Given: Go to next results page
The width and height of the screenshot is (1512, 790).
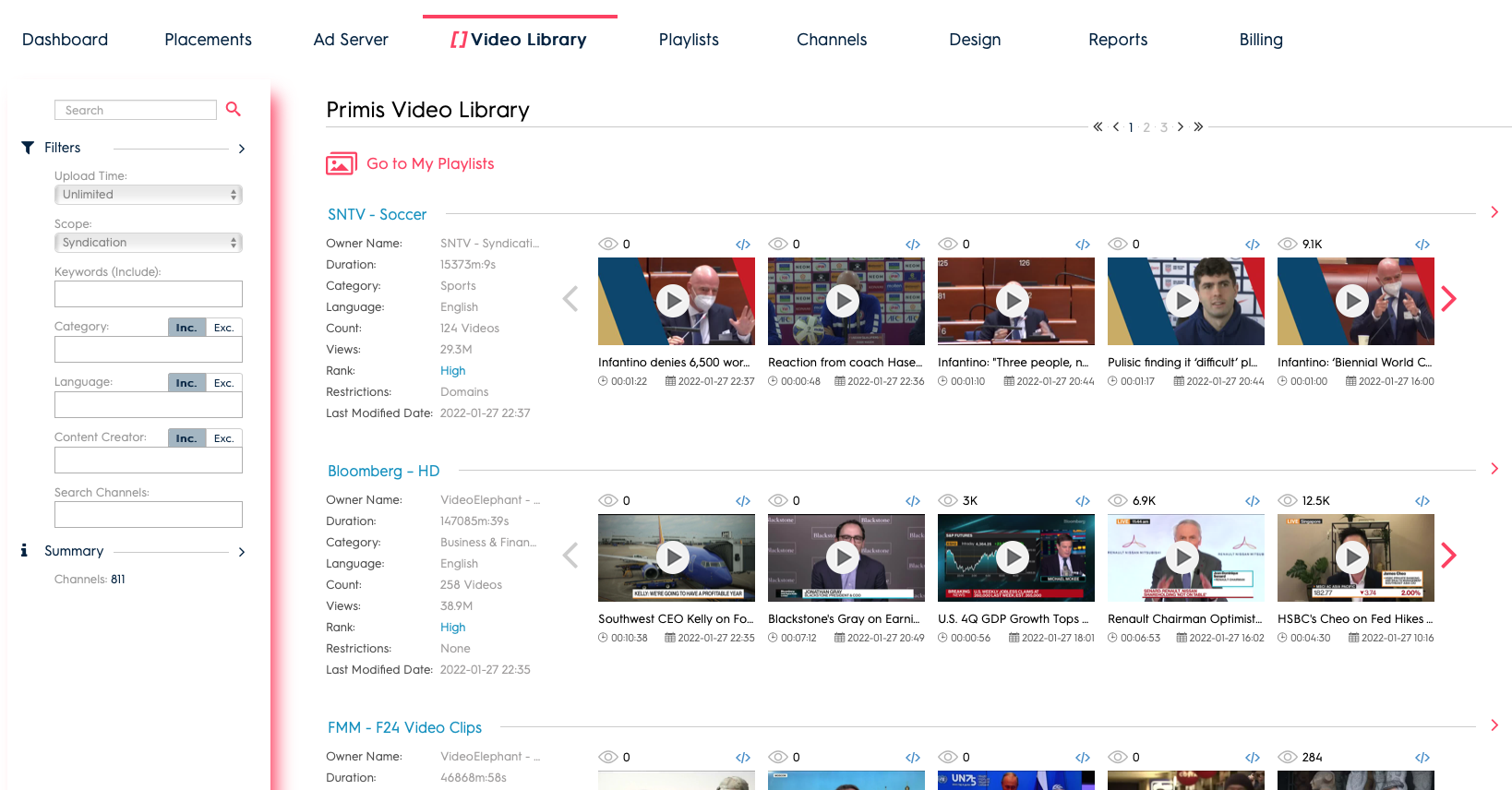Looking at the screenshot, I should [1181, 126].
